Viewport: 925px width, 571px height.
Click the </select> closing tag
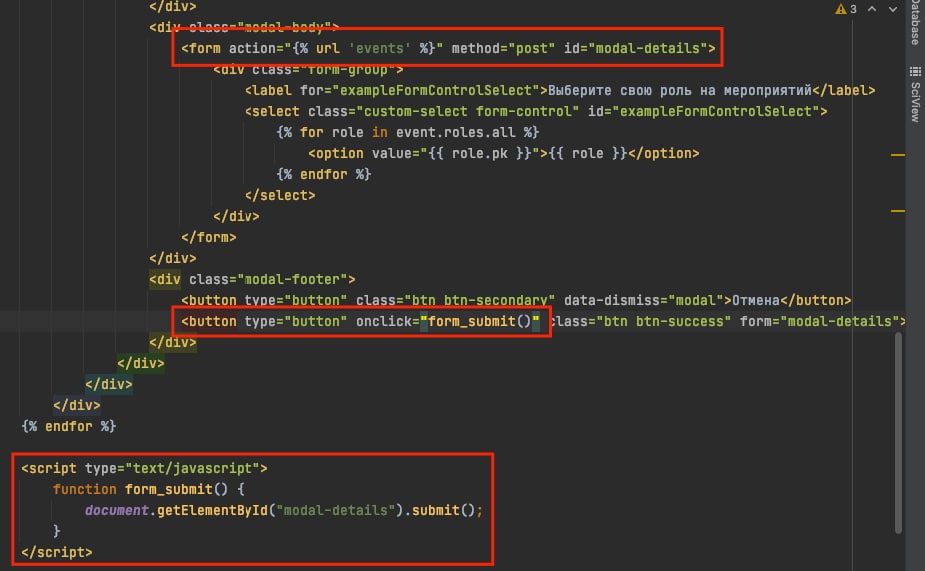coord(280,195)
